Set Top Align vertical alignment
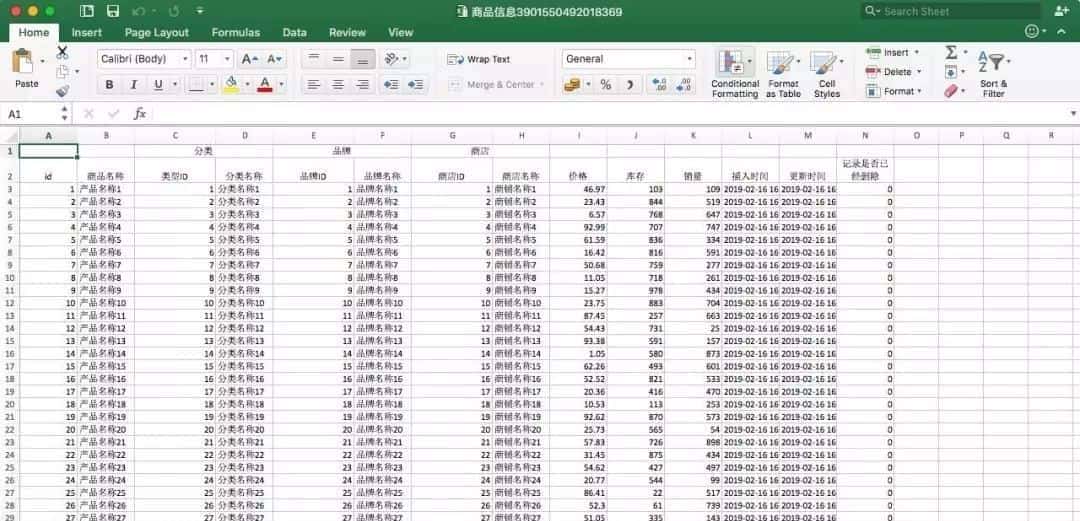 [x=313, y=59]
